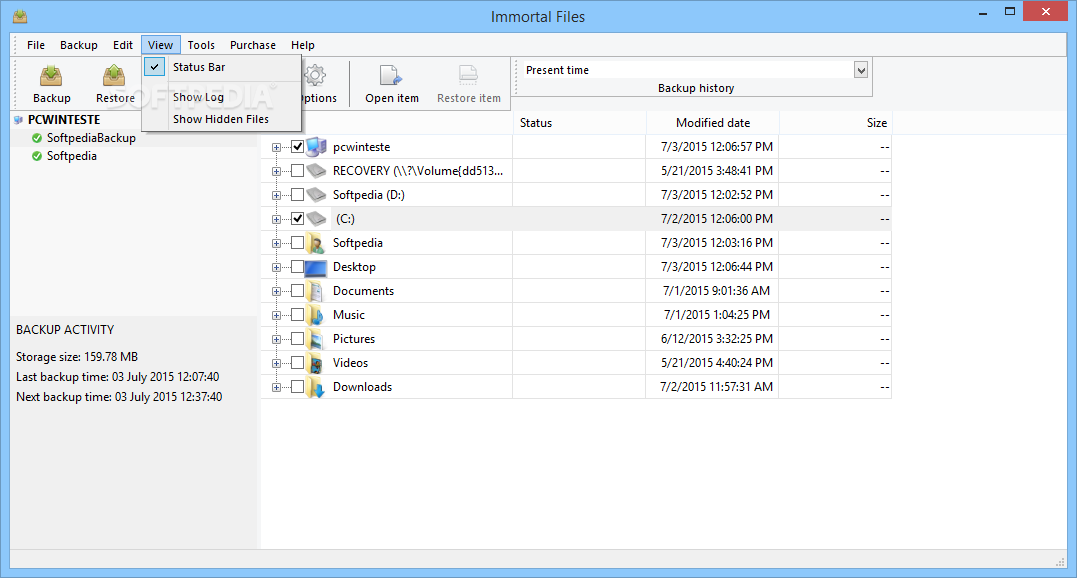Image resolution: width=1077 pixels, height=578 pixels.
Task: Check the Downloads checkbox
Action: [x=297, y=386]
